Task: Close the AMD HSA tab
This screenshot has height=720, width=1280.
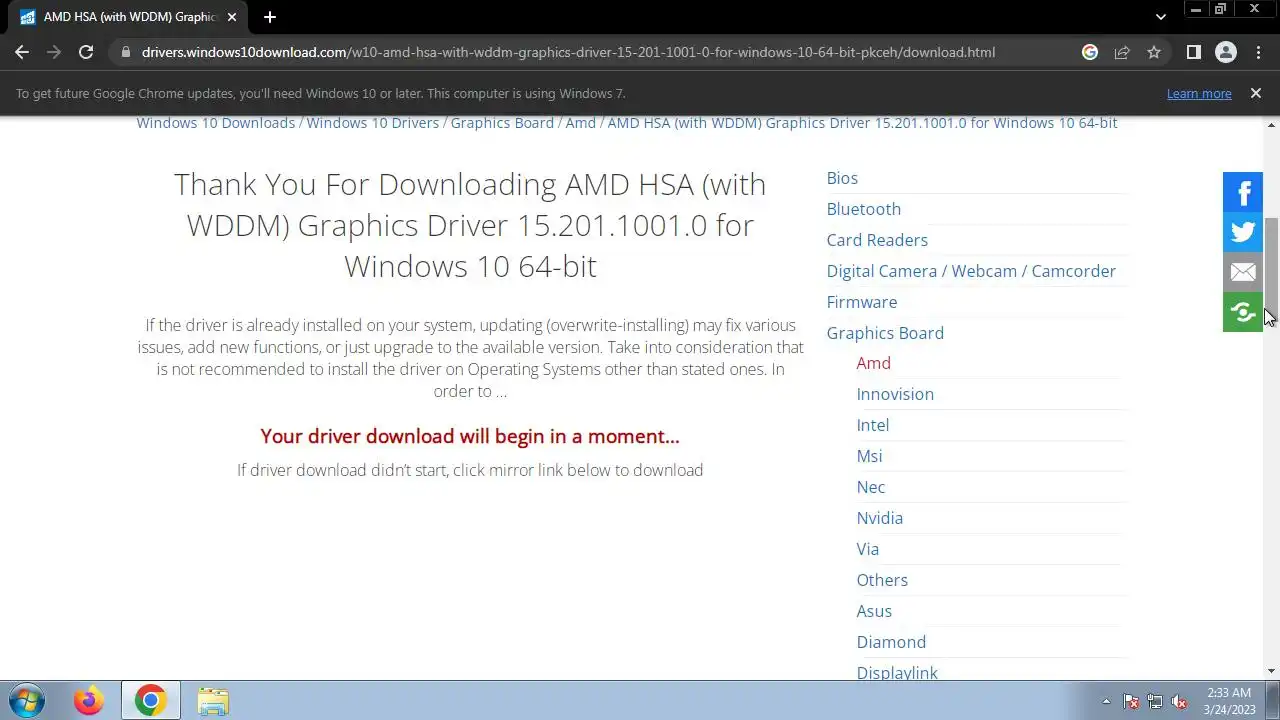Action: pos(232,17)
